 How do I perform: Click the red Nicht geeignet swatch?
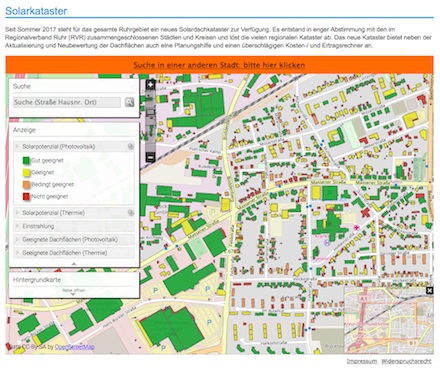coord(26,196)
